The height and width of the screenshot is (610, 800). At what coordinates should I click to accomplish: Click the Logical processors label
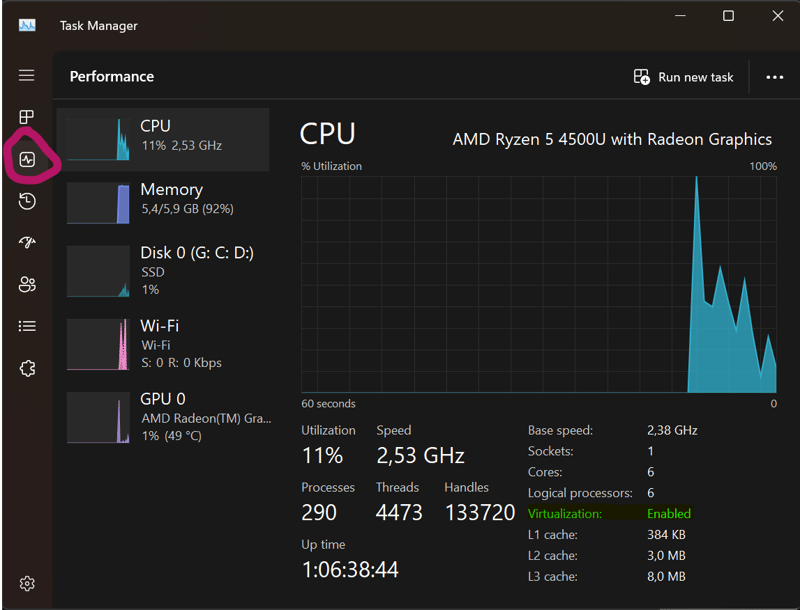pyautogui.click(x=580, y=493)
